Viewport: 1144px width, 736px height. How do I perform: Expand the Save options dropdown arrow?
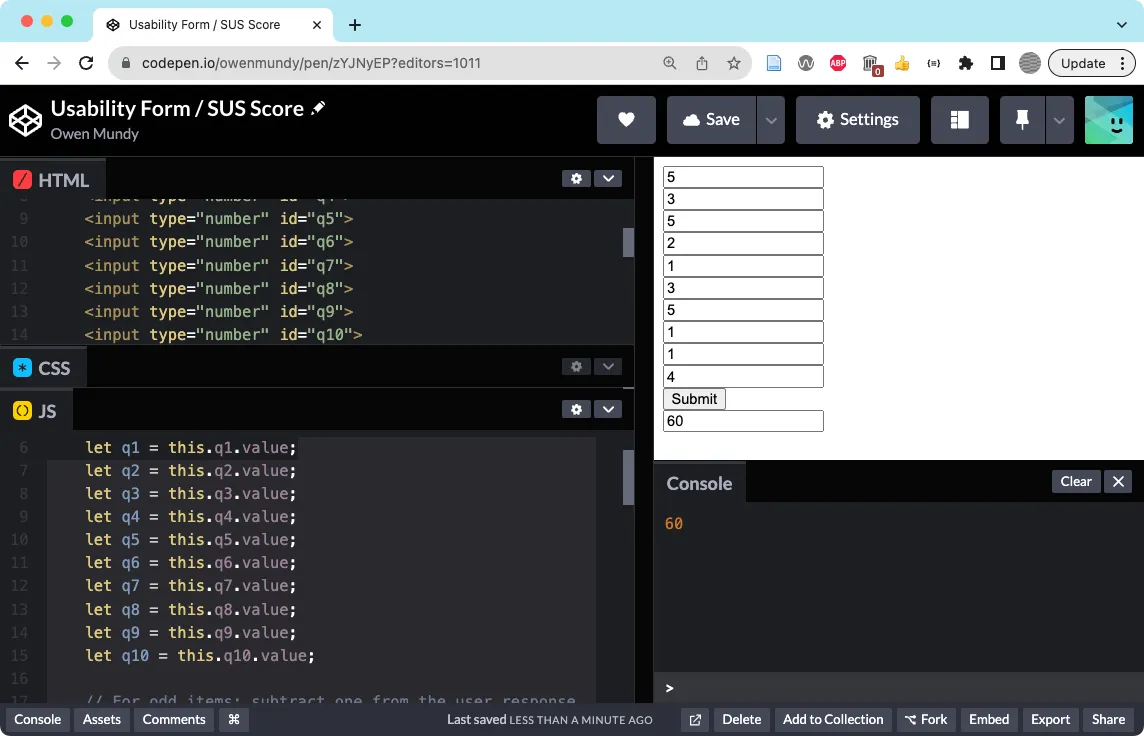(770, 120)
